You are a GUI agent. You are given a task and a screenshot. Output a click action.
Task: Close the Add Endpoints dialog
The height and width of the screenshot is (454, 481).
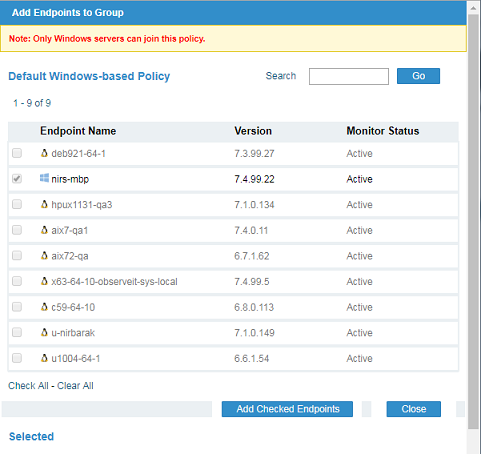414,409
